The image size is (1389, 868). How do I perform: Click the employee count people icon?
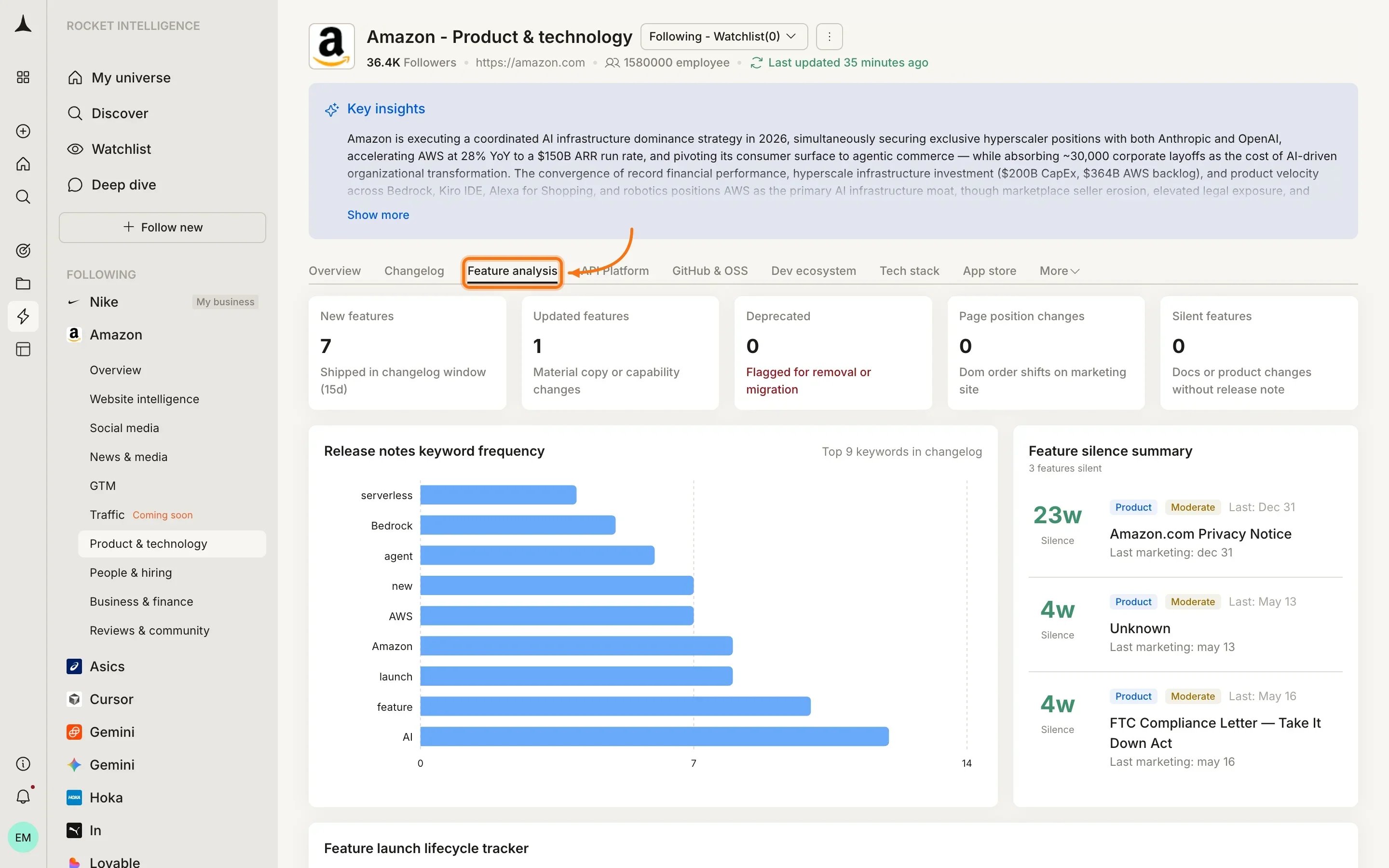tap(612, 63)
